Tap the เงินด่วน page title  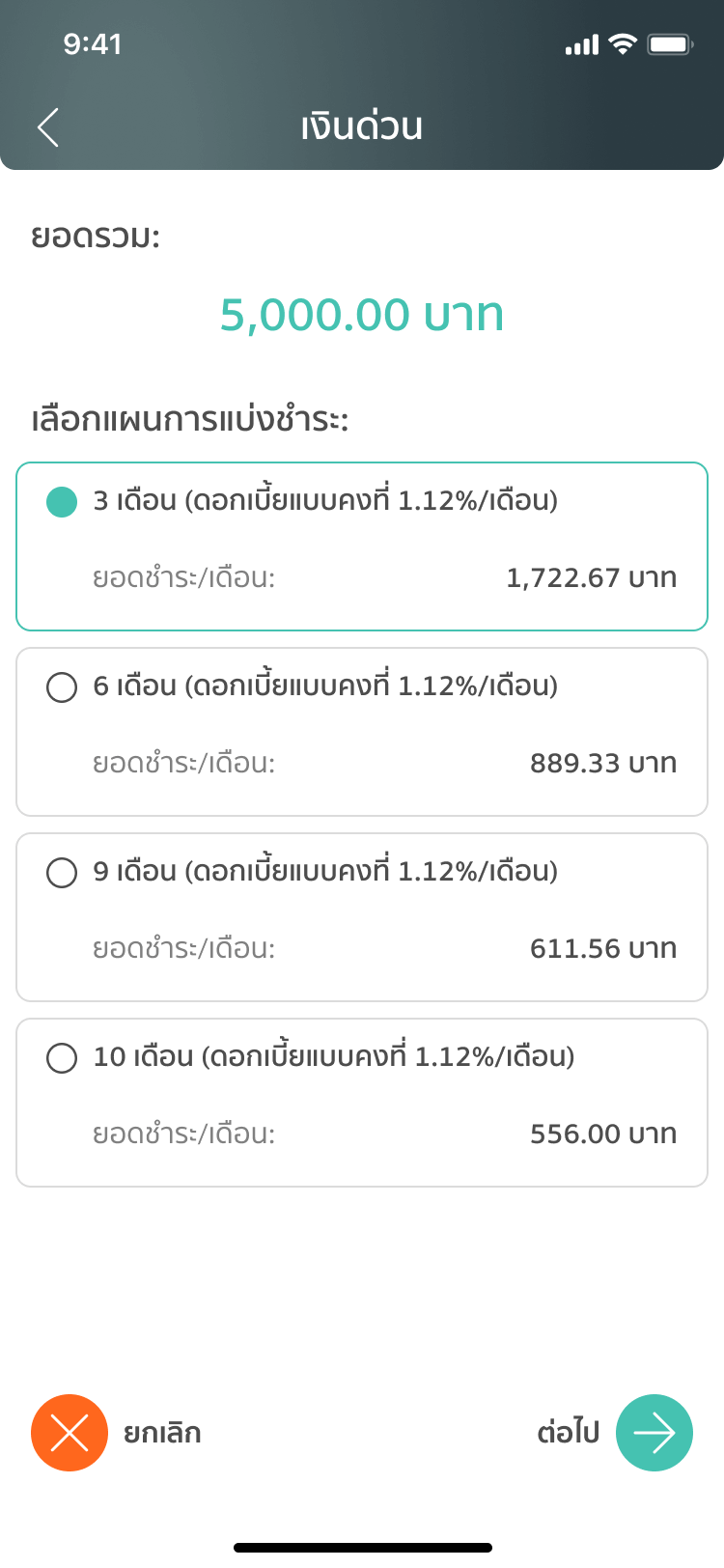click(362, 127)
